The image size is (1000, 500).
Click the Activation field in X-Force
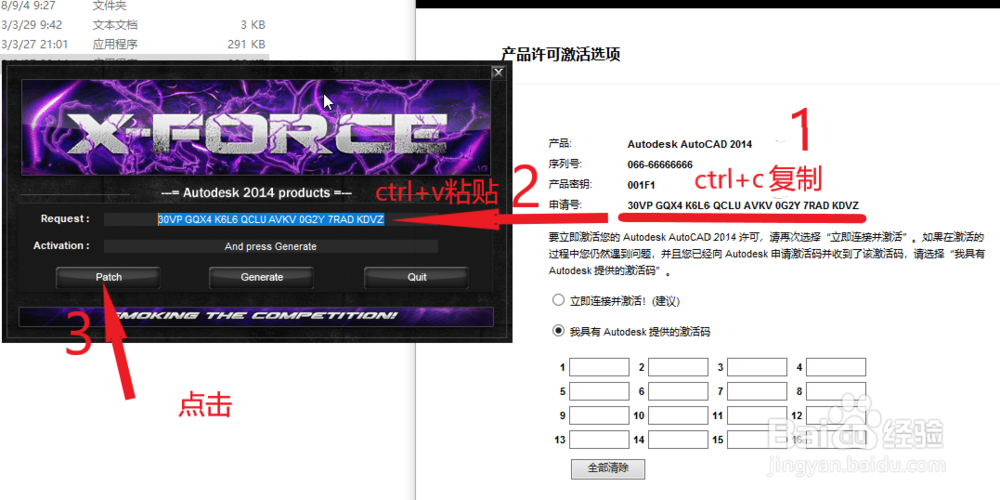[x=271, y=246]
